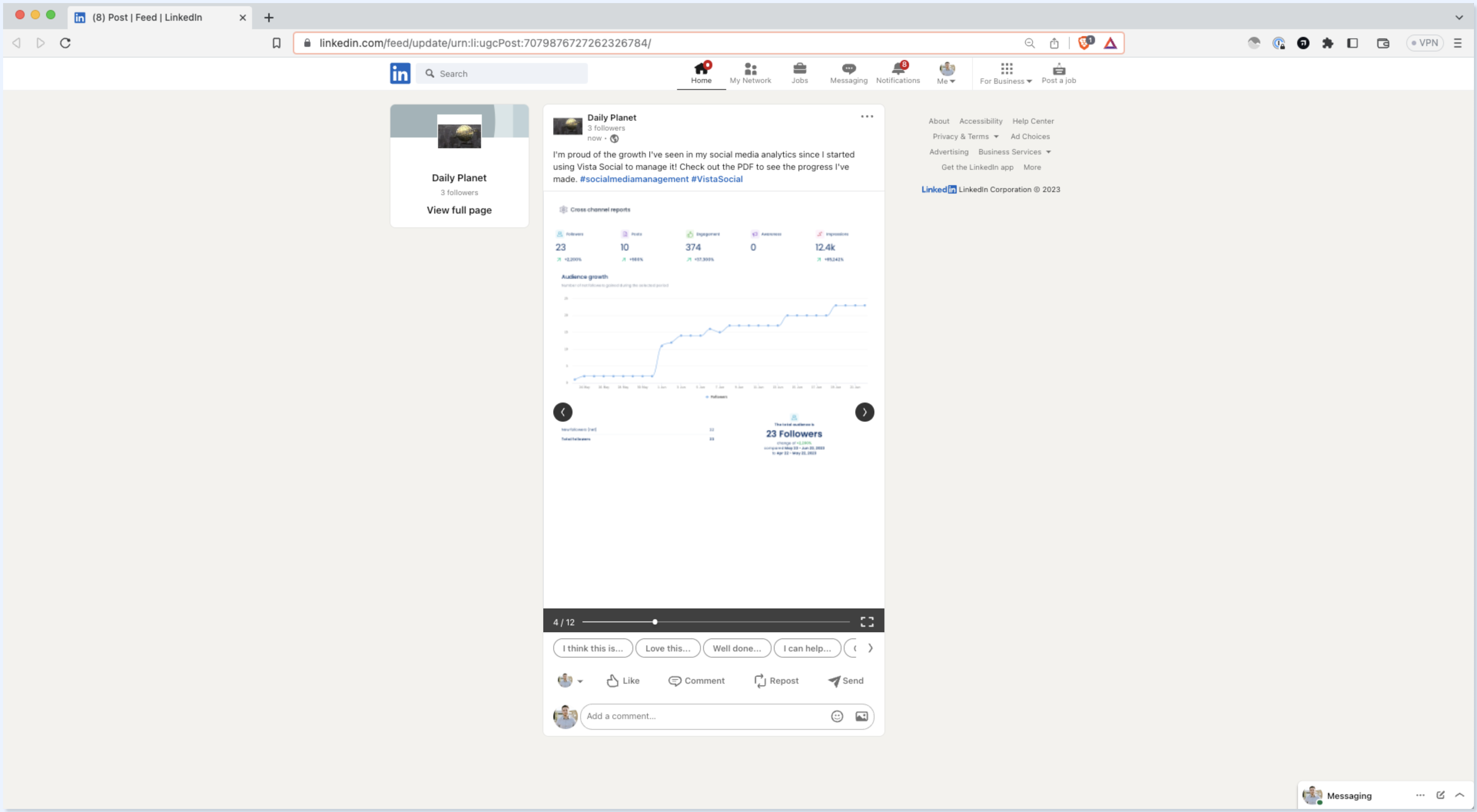Click the #VistaSocial hashtag

point(717,179)
